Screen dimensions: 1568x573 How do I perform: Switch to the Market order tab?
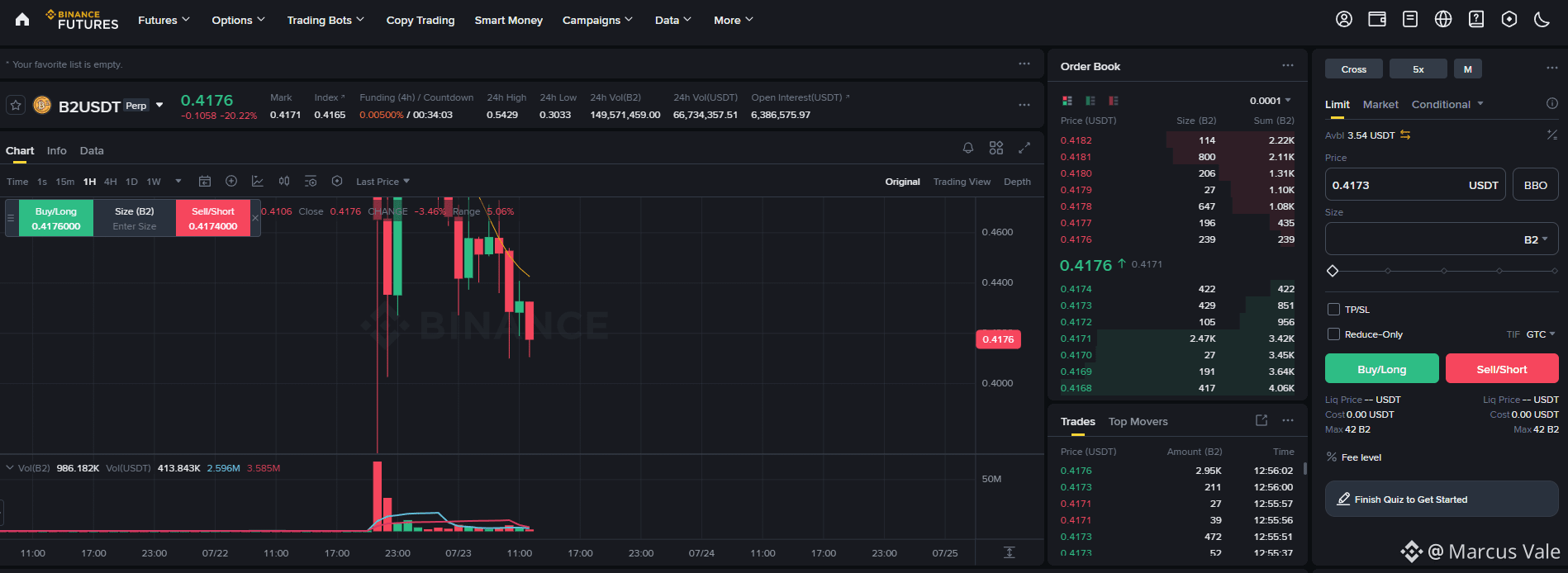click(1380, 104)
